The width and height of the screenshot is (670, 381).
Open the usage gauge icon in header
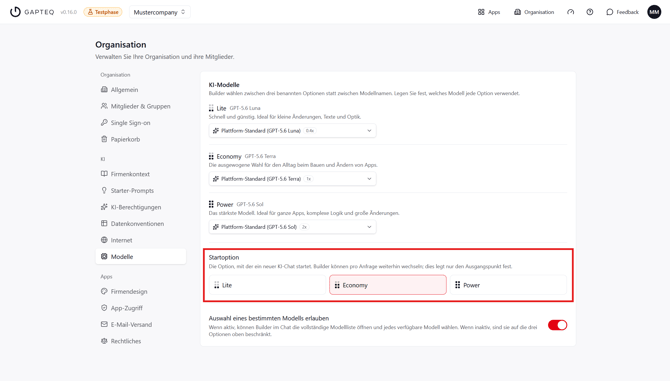570,12
